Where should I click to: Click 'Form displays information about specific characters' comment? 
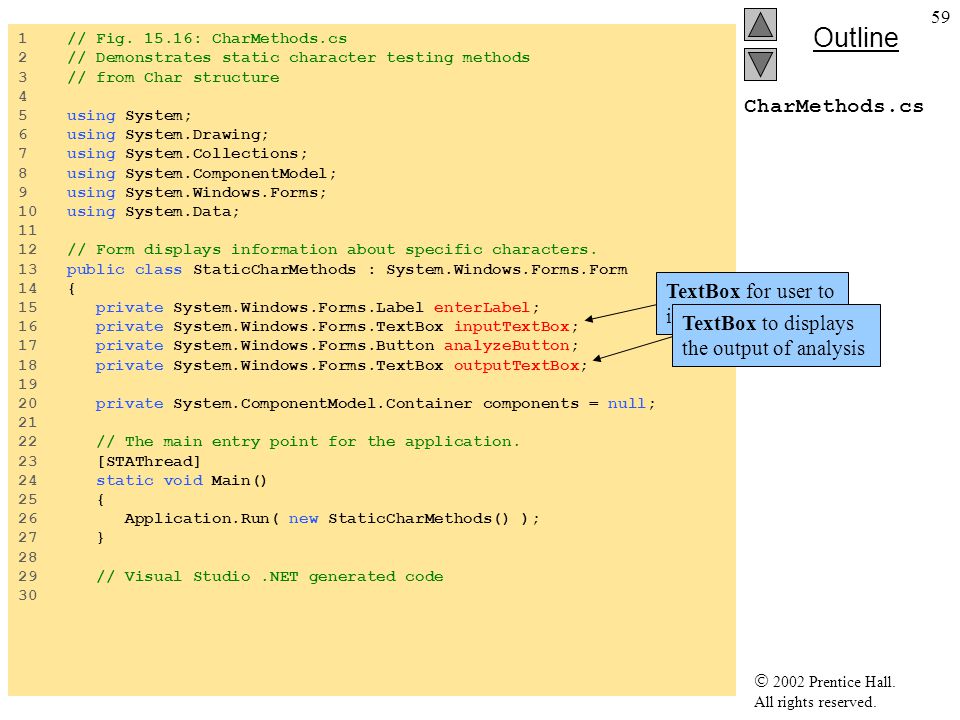click(x=332, y=250)
